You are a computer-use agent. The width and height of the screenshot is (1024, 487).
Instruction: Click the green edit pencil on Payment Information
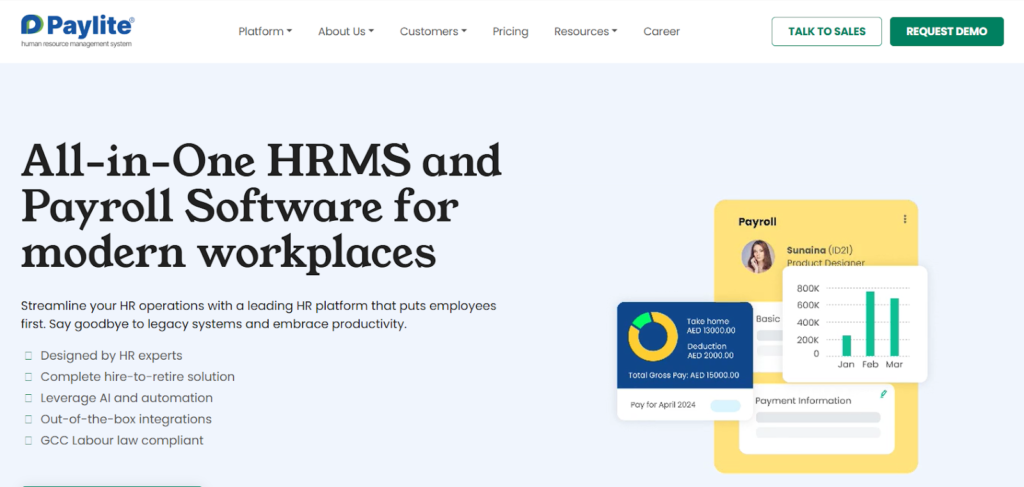[883, 395]
